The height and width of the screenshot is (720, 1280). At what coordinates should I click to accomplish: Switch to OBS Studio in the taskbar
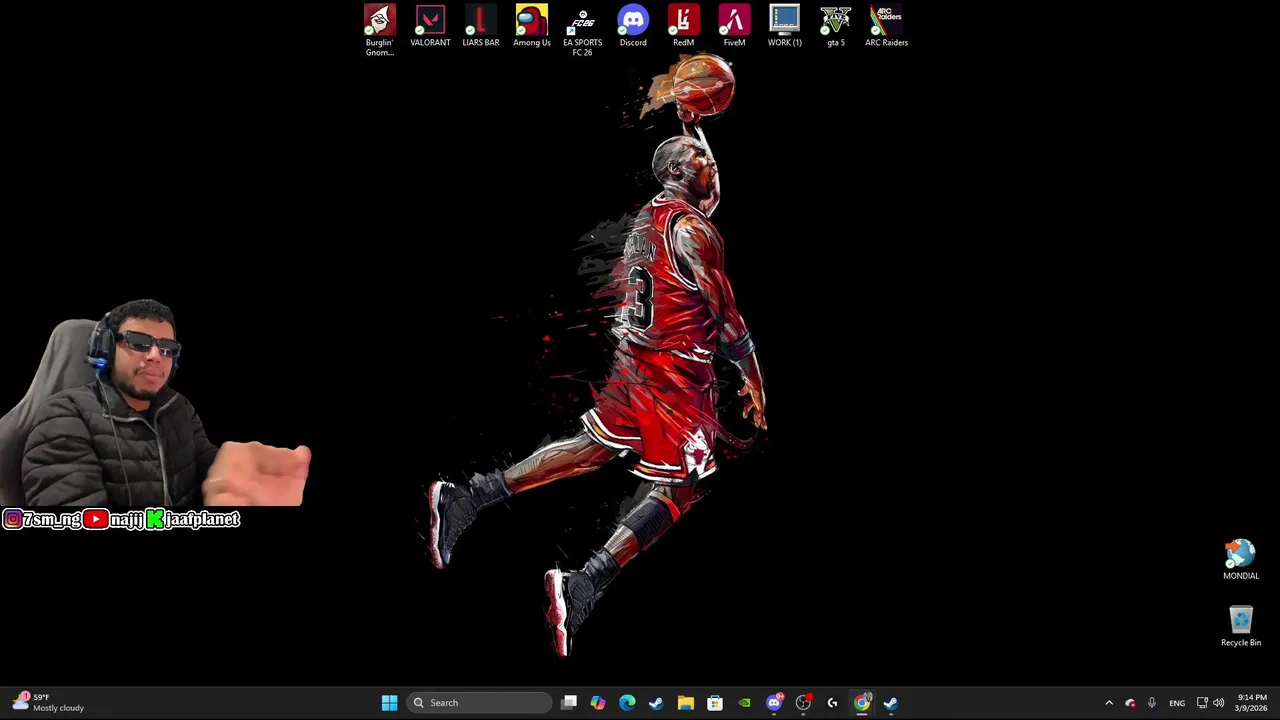point(803,703)
